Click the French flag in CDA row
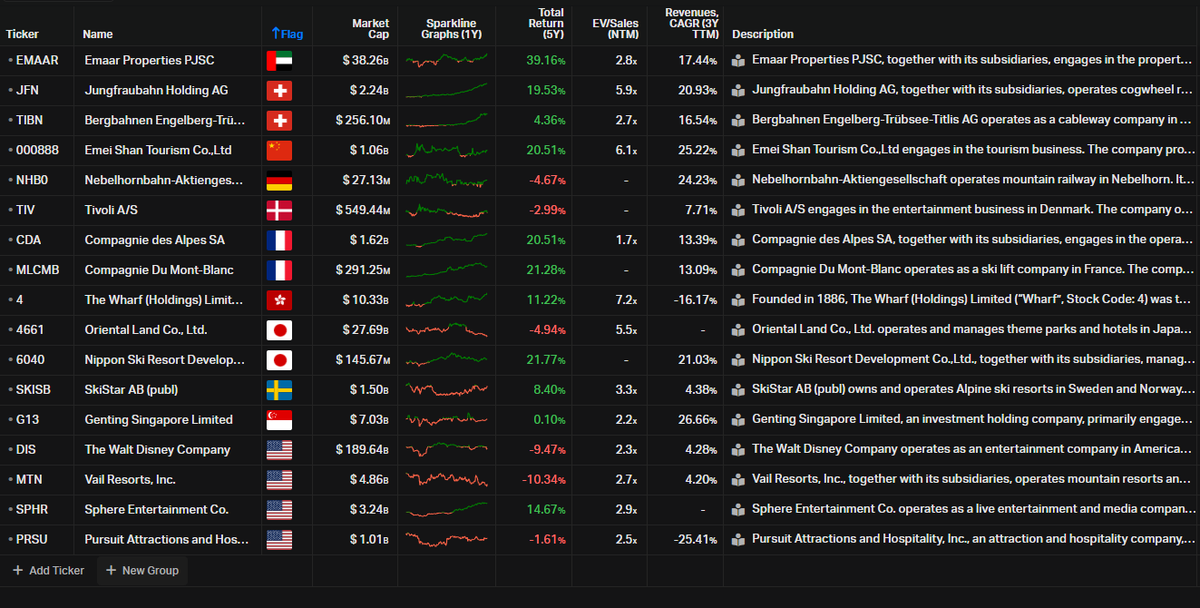Viewport: 1200px width, 608px height. pyautogui.click(x=279, y=240)
